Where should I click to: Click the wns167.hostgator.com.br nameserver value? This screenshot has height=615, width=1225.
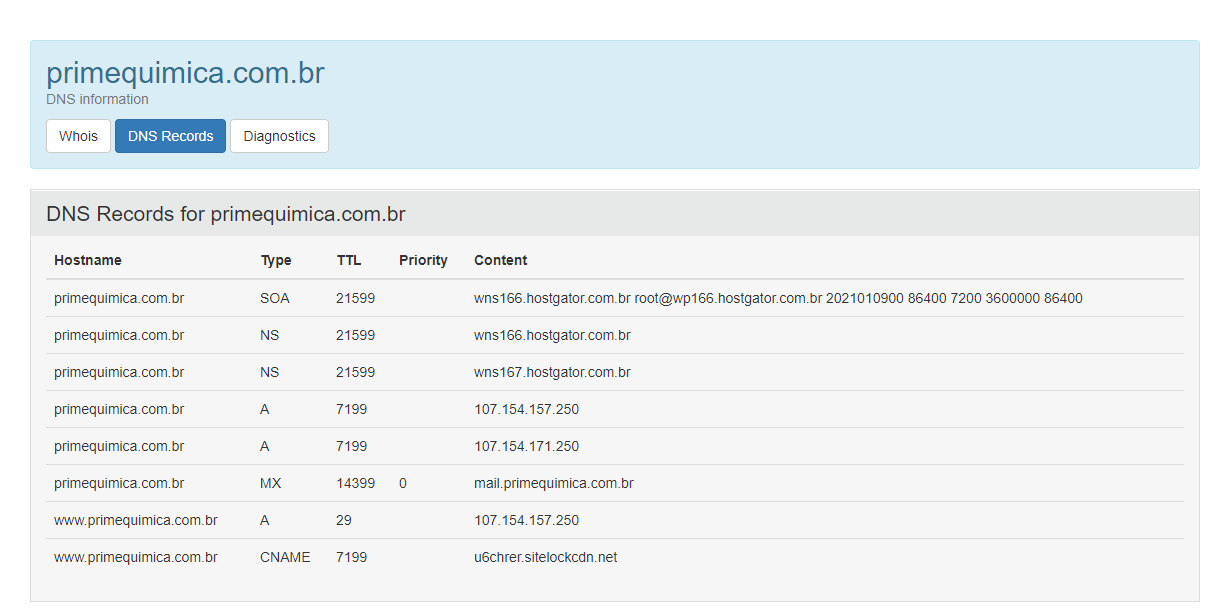pos(552,372)
